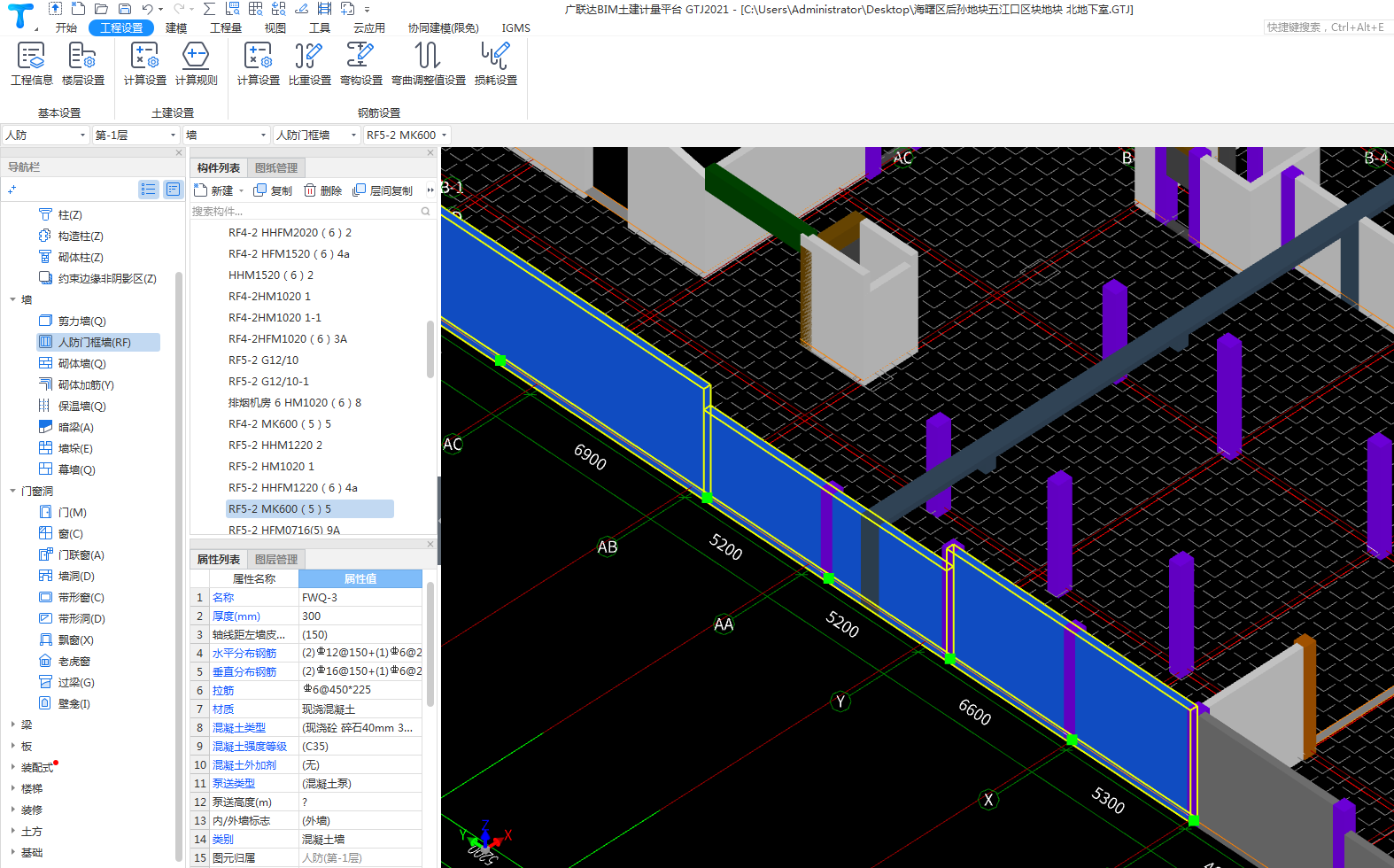Image resolution: width=1394 pixels, height=868 pixels.
Task: Click 删除 to delete the component
Action: (x=323, y=190)
